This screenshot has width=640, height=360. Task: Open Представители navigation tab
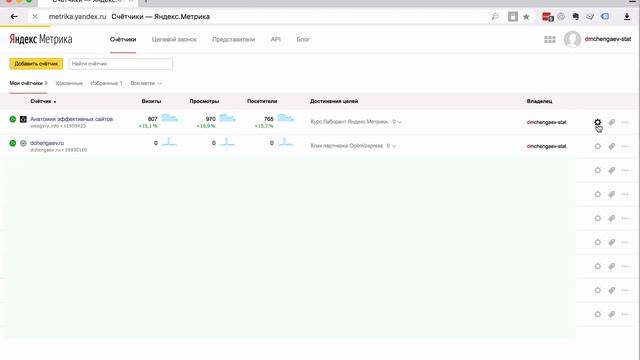(x=233, y=40)
